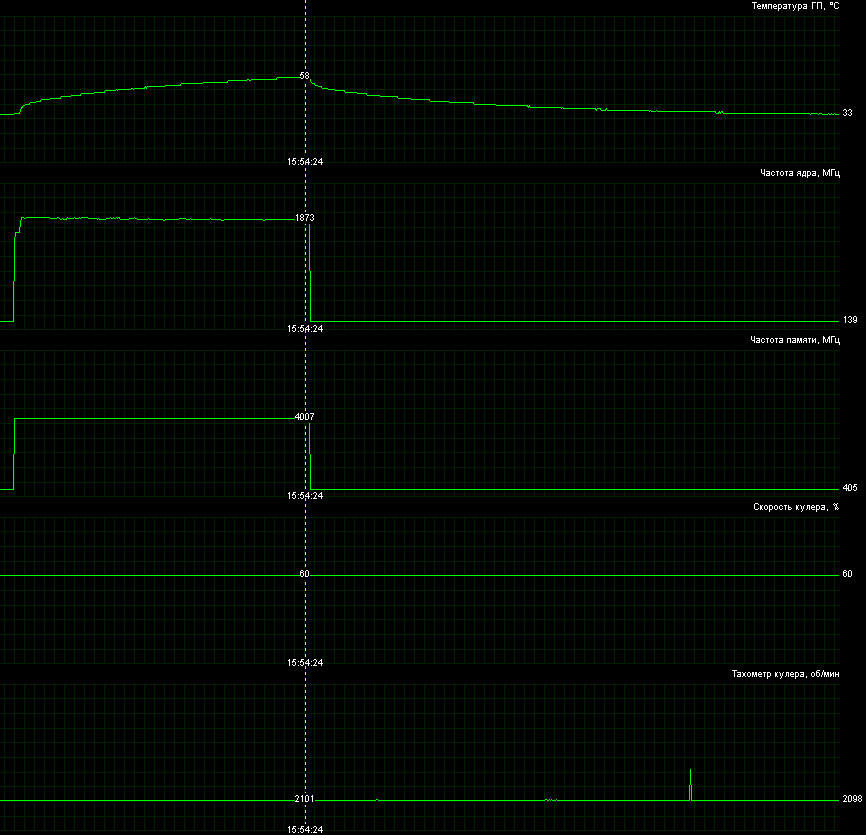This screenshot has width=866, height=835.
Task: Click the current core clock value 139
Action: [849, 320]
